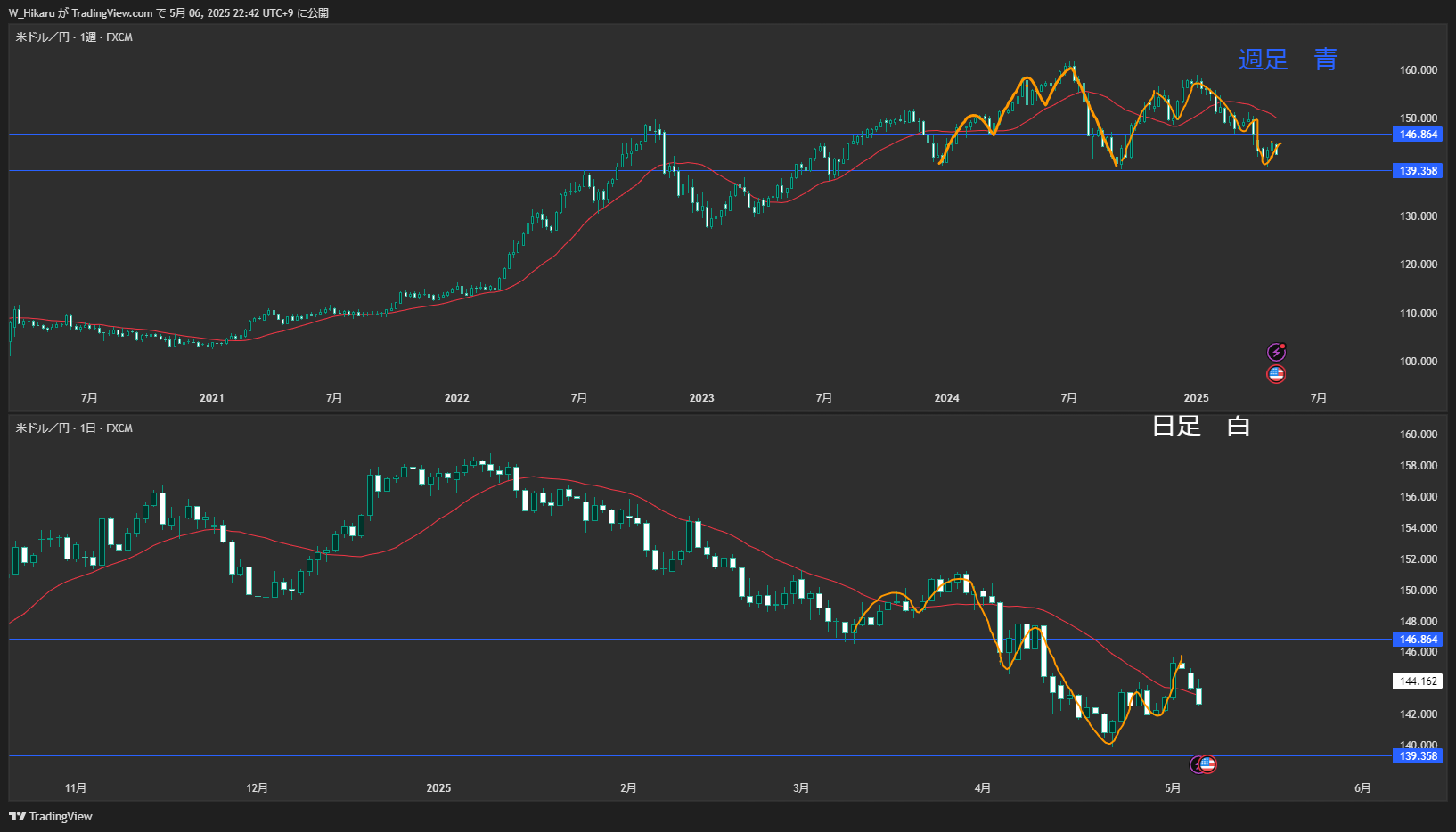Click the 2023 label on time axis
The image size is (1456, 832).
coord(702,398)
